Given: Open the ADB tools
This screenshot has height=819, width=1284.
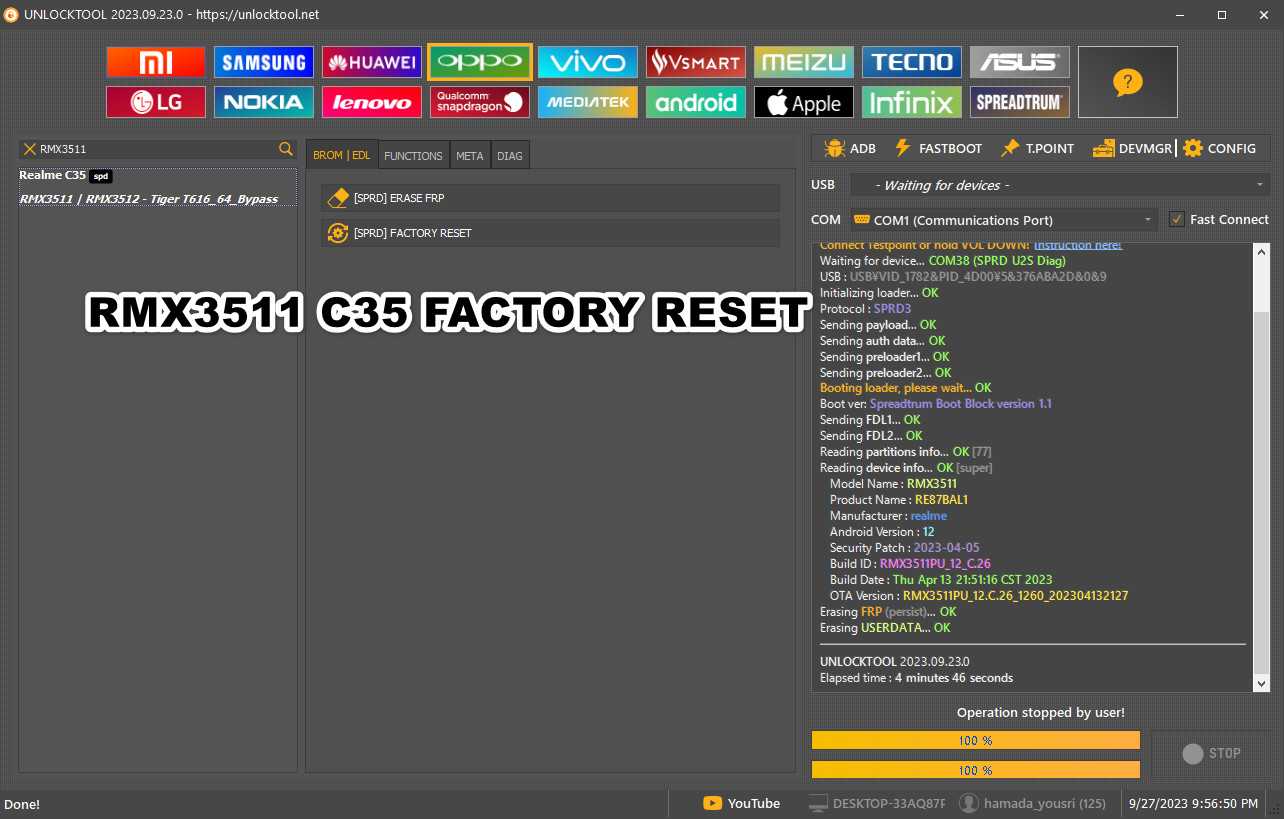Looking at the screenshot, I should 850,148.
